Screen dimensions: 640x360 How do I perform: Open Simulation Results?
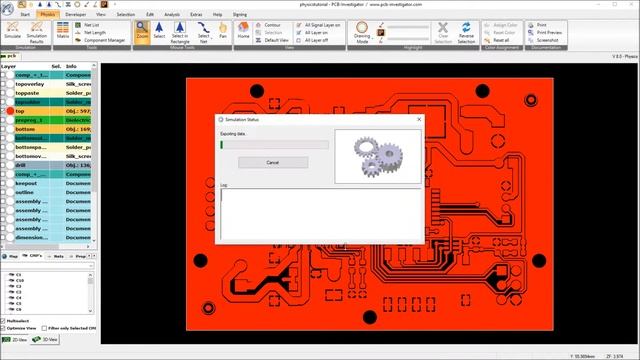(37, 32)
